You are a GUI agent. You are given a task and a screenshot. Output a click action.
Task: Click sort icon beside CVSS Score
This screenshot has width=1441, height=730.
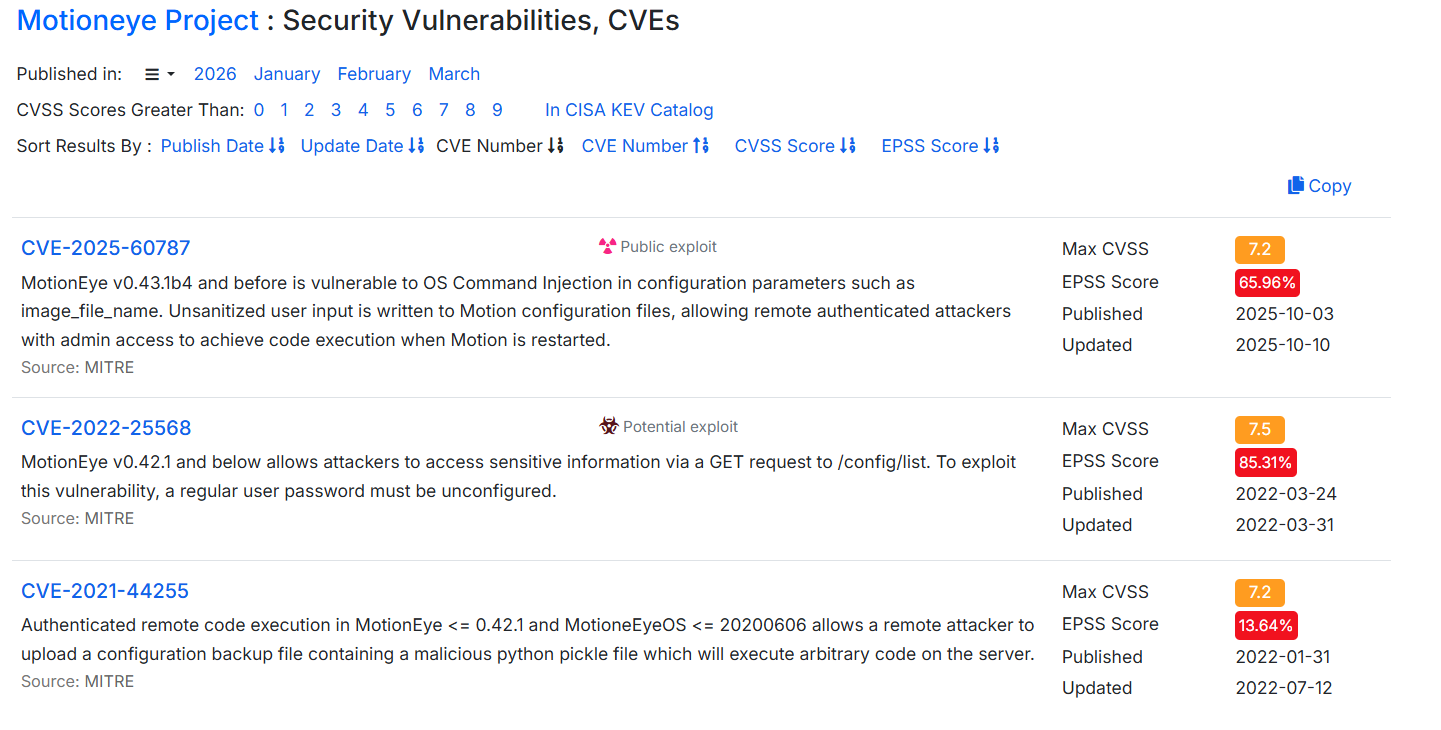848,146
